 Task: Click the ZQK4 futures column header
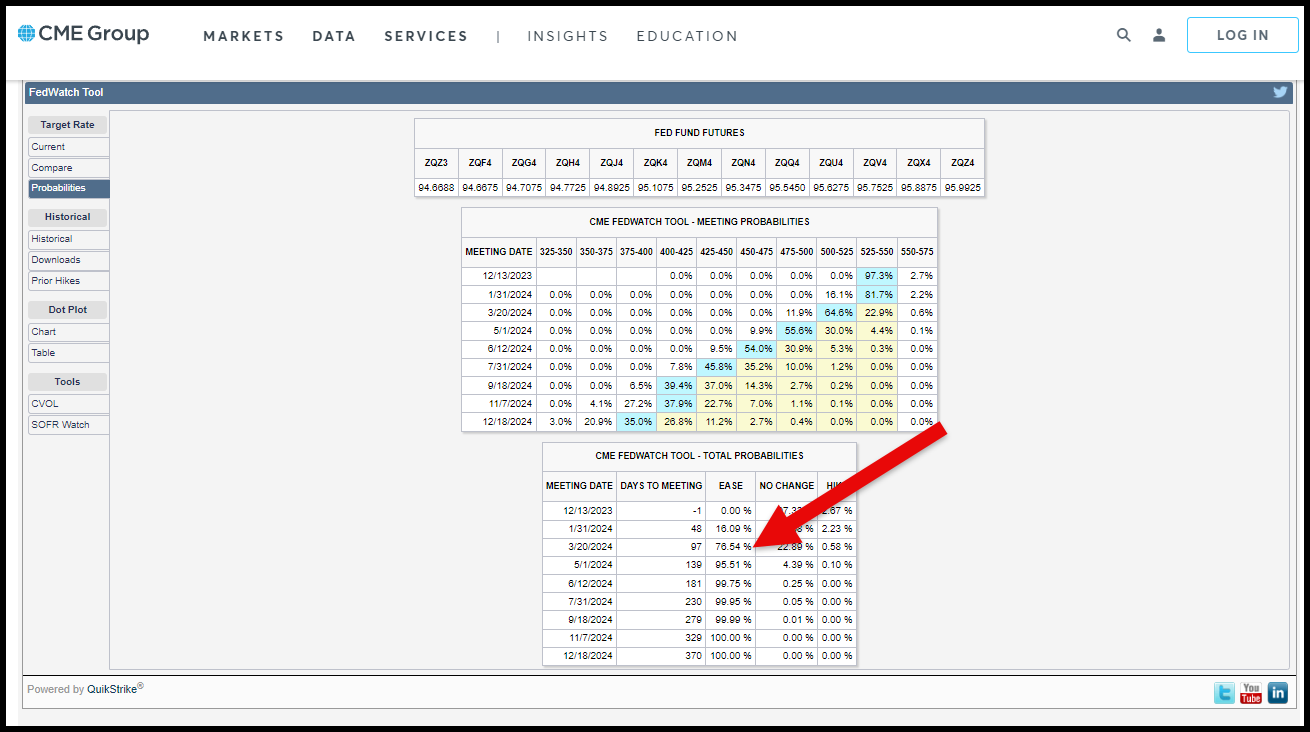[x=656, y=163]
